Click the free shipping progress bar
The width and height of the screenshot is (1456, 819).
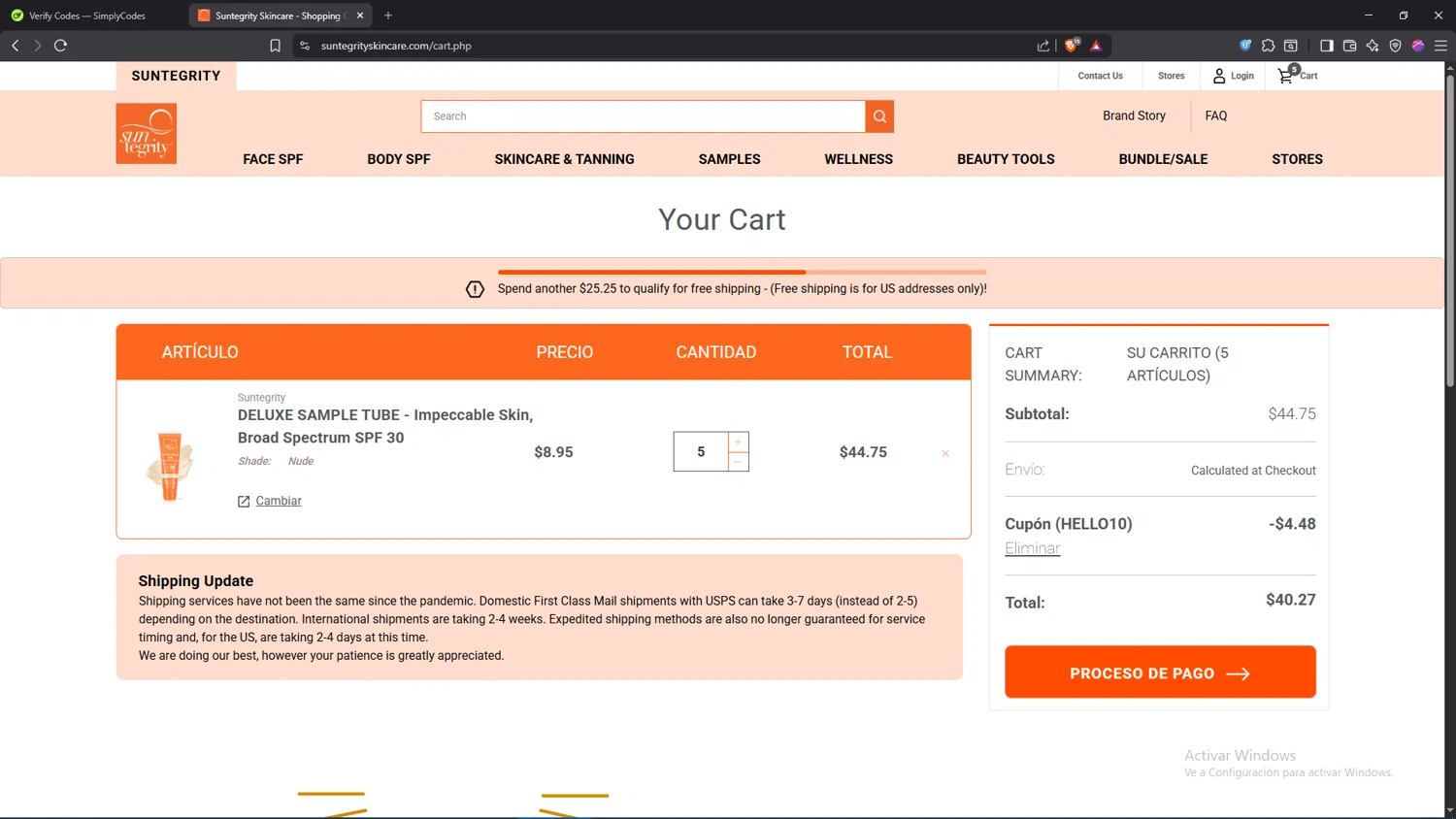(x=743, y=272)
